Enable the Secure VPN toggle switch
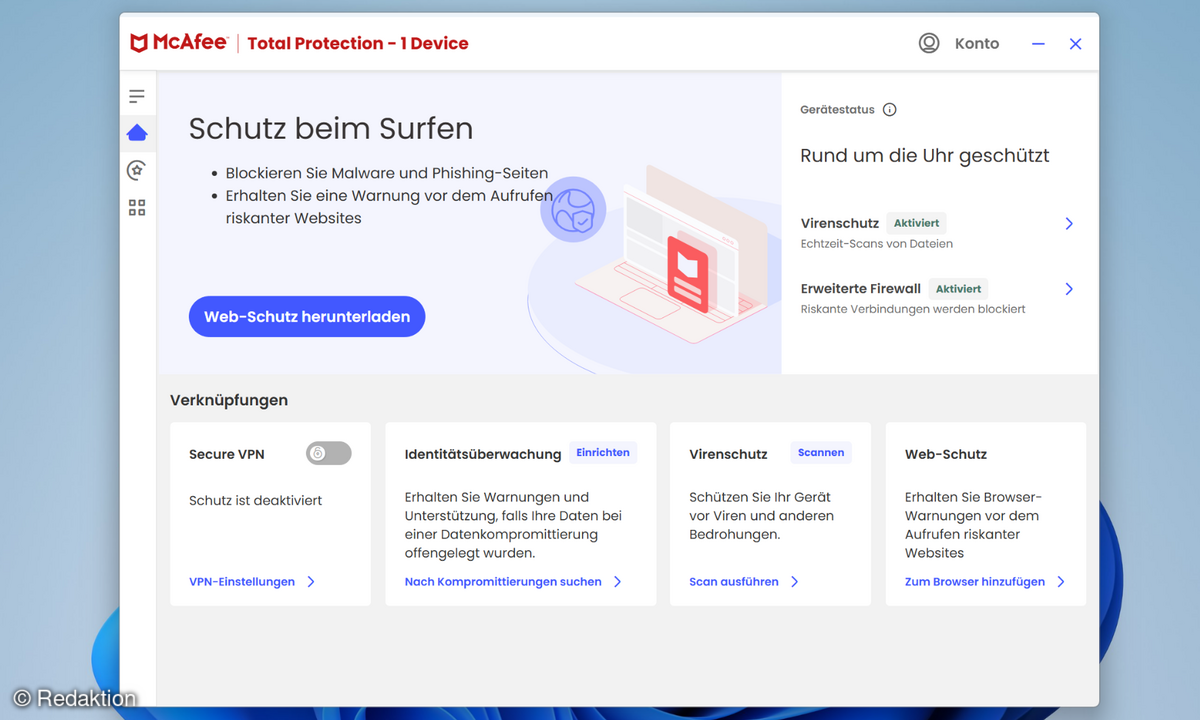This screenshot has height=720, width=1200. [328, 453]
